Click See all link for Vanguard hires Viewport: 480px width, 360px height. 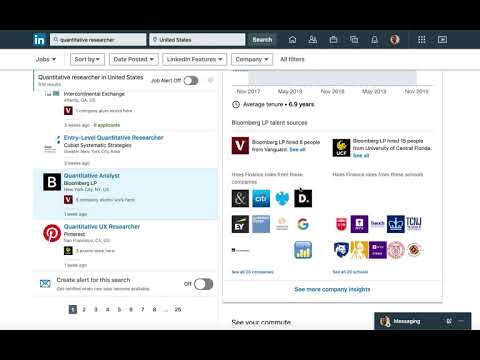click(x=297, y=150)
